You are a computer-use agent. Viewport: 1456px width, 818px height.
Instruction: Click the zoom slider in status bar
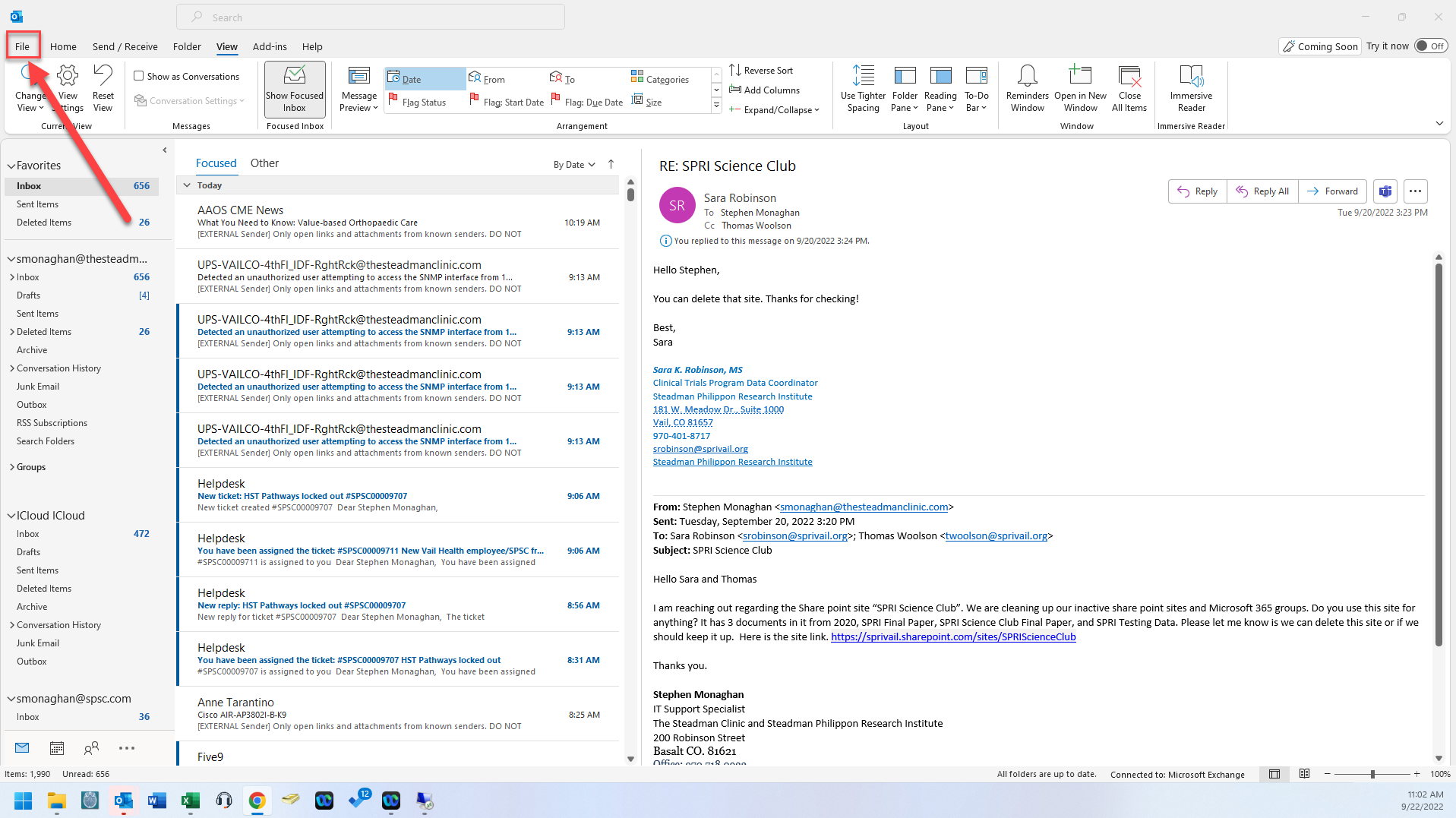tap(1372, 774)
